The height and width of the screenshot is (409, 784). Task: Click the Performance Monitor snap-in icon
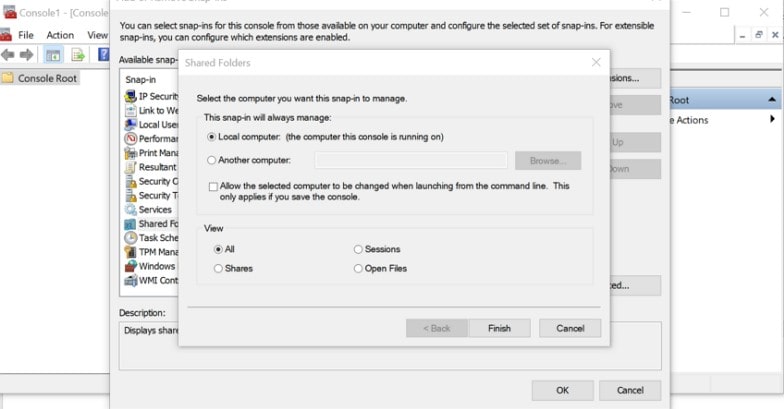(130, 139)
